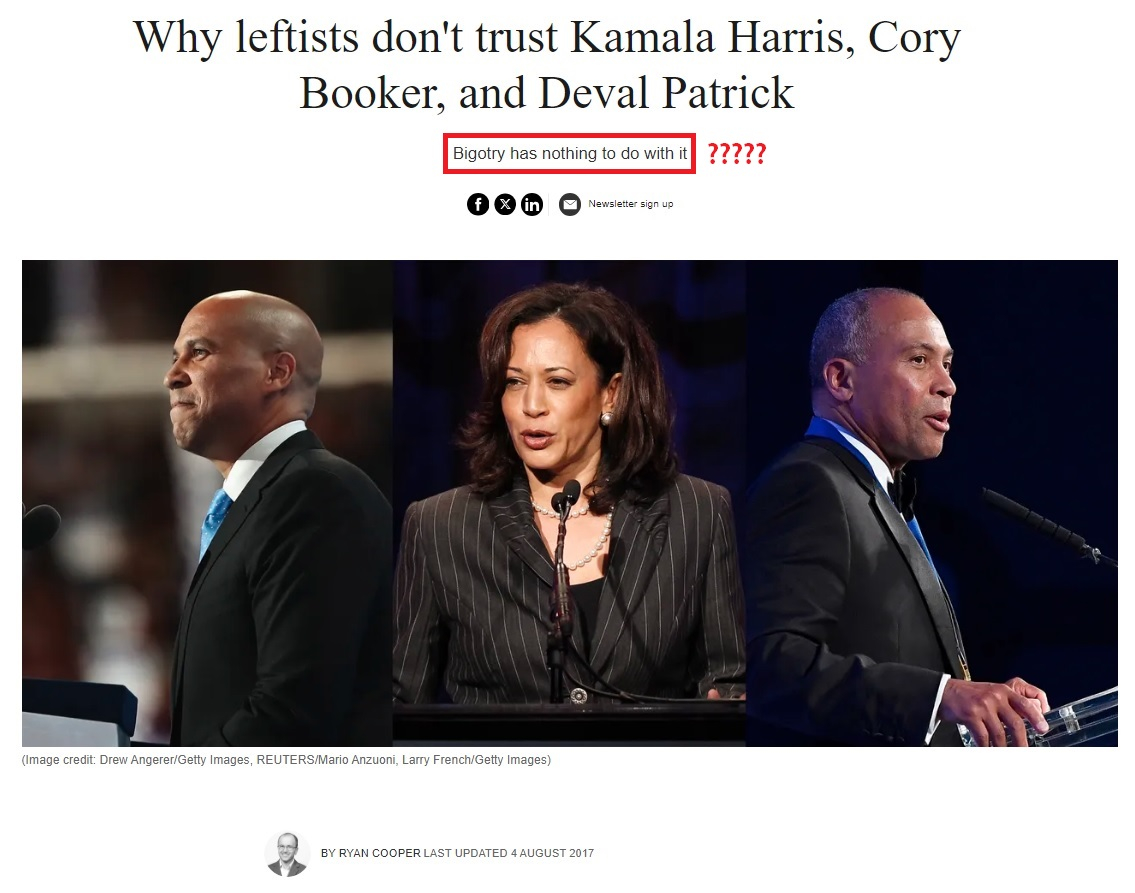
Task: Click the right photo of man in tuxedo
Action: pyautogui.click(x=932, y=503)
